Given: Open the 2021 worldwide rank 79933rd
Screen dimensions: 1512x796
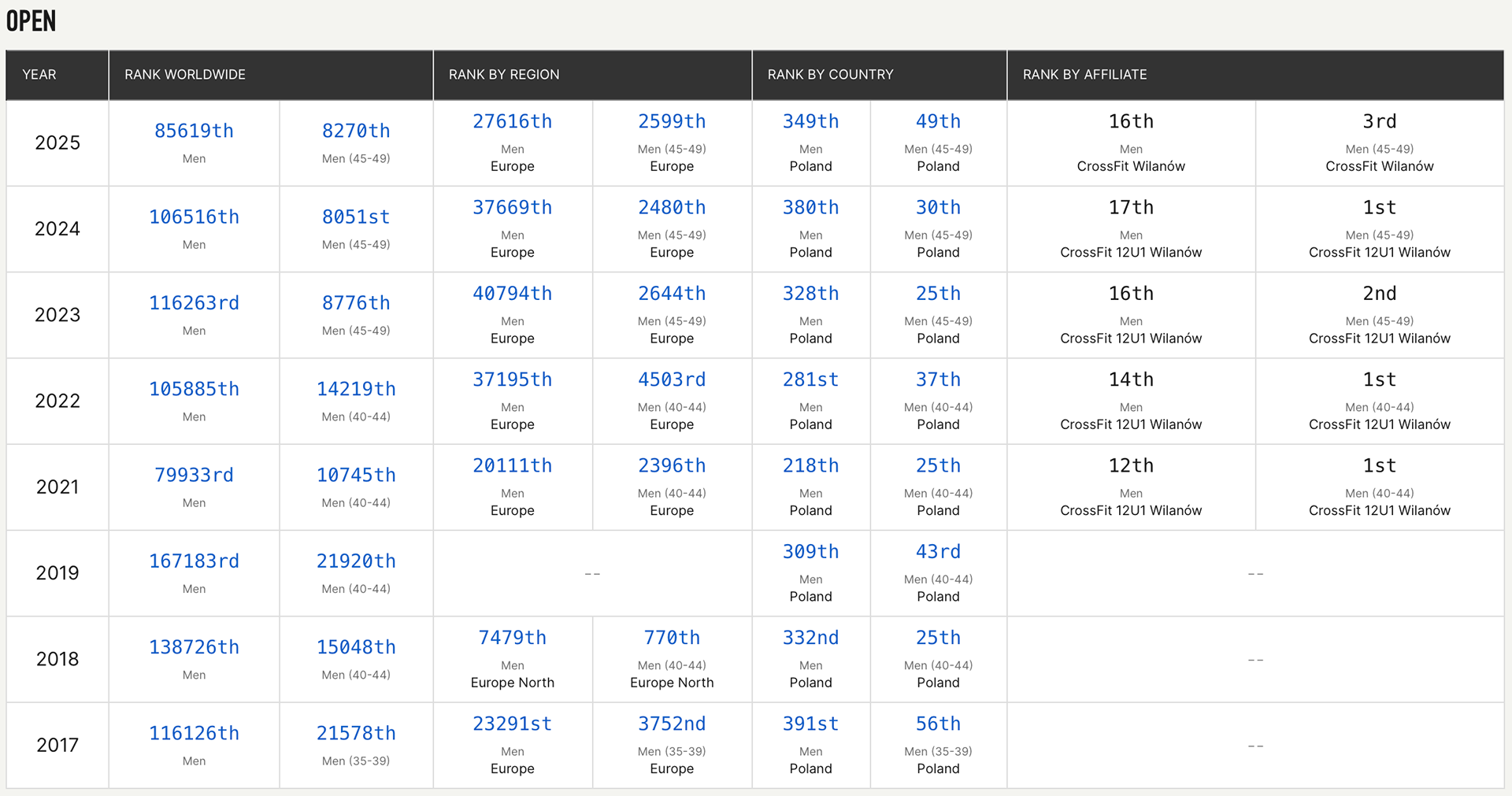Looking at the screenshot, I should pos(194,475).
